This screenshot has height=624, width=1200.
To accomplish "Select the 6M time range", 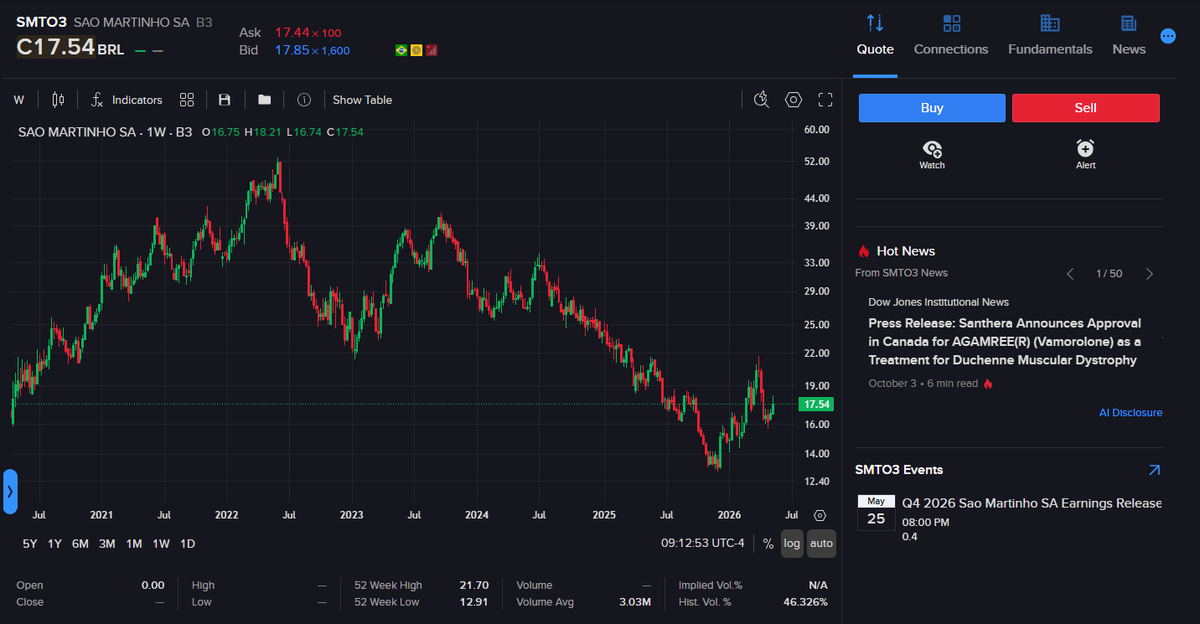I will [80, 544].
